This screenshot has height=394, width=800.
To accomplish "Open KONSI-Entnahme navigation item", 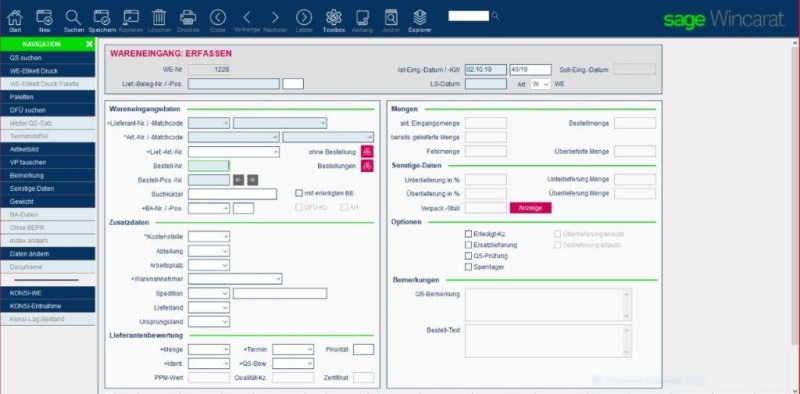I will [47, 306].
